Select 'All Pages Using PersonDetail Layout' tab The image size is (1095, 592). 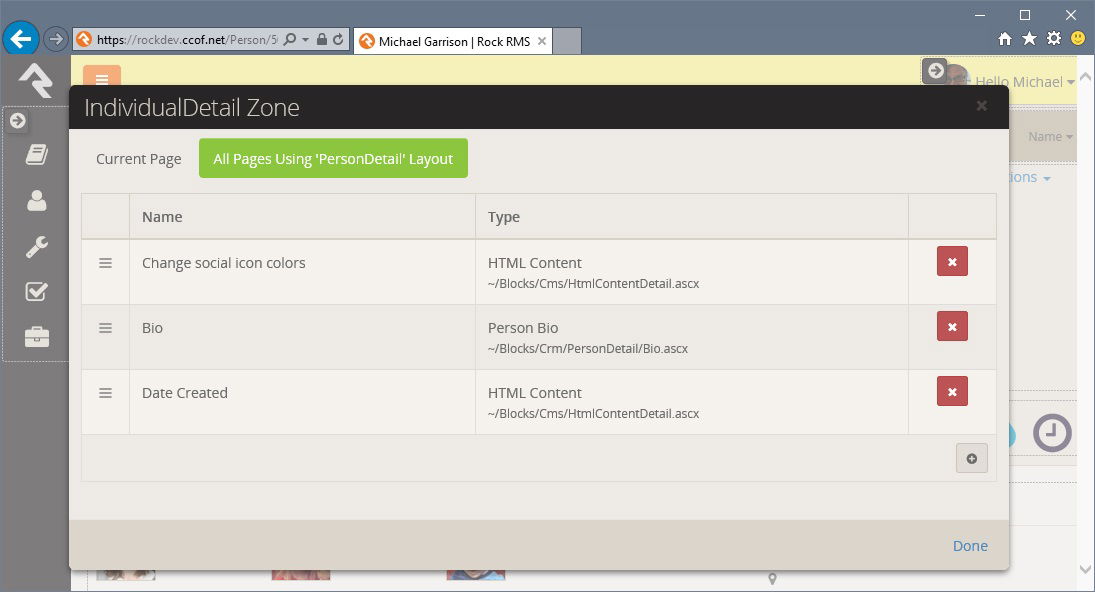[333, 159]
